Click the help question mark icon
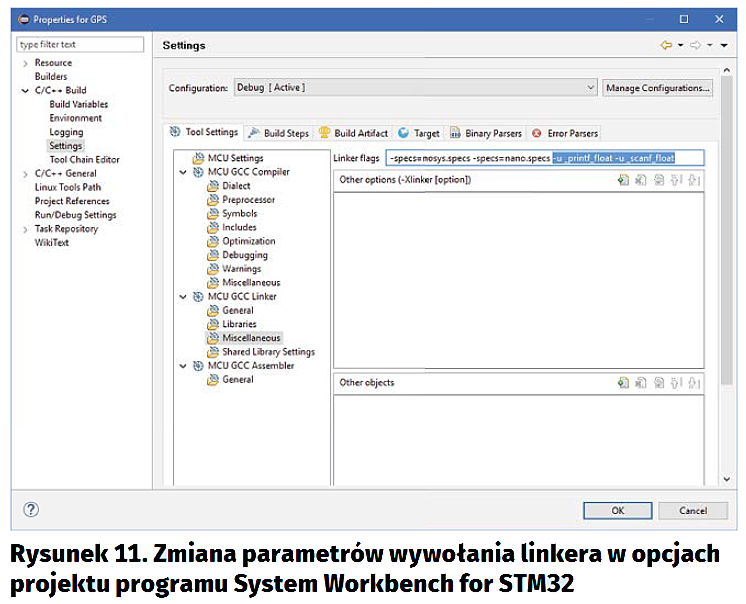 pyautogui.click(x=31, y=510)
